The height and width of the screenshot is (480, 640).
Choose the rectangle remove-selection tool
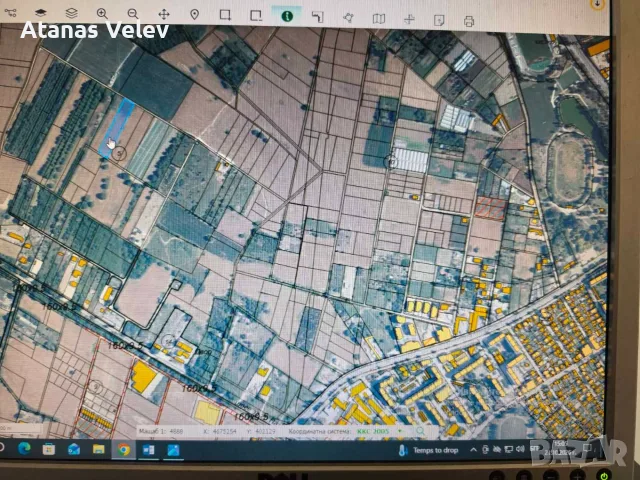[256, 16]
